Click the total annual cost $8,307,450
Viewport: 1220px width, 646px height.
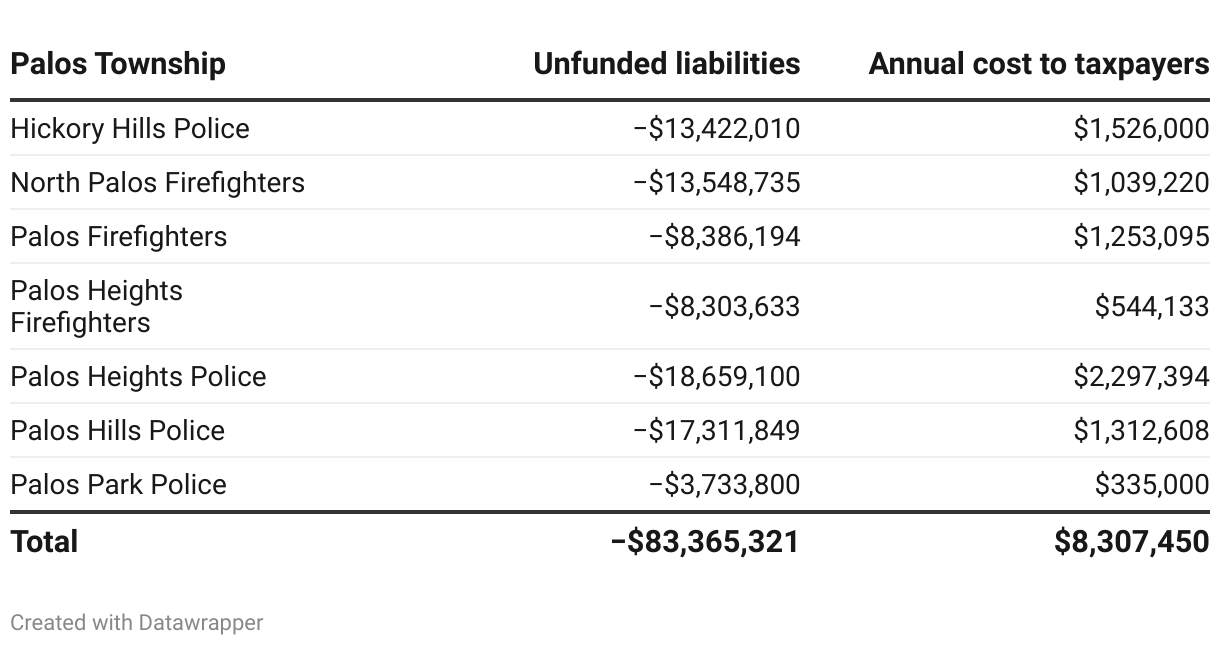coord(1131,541)
